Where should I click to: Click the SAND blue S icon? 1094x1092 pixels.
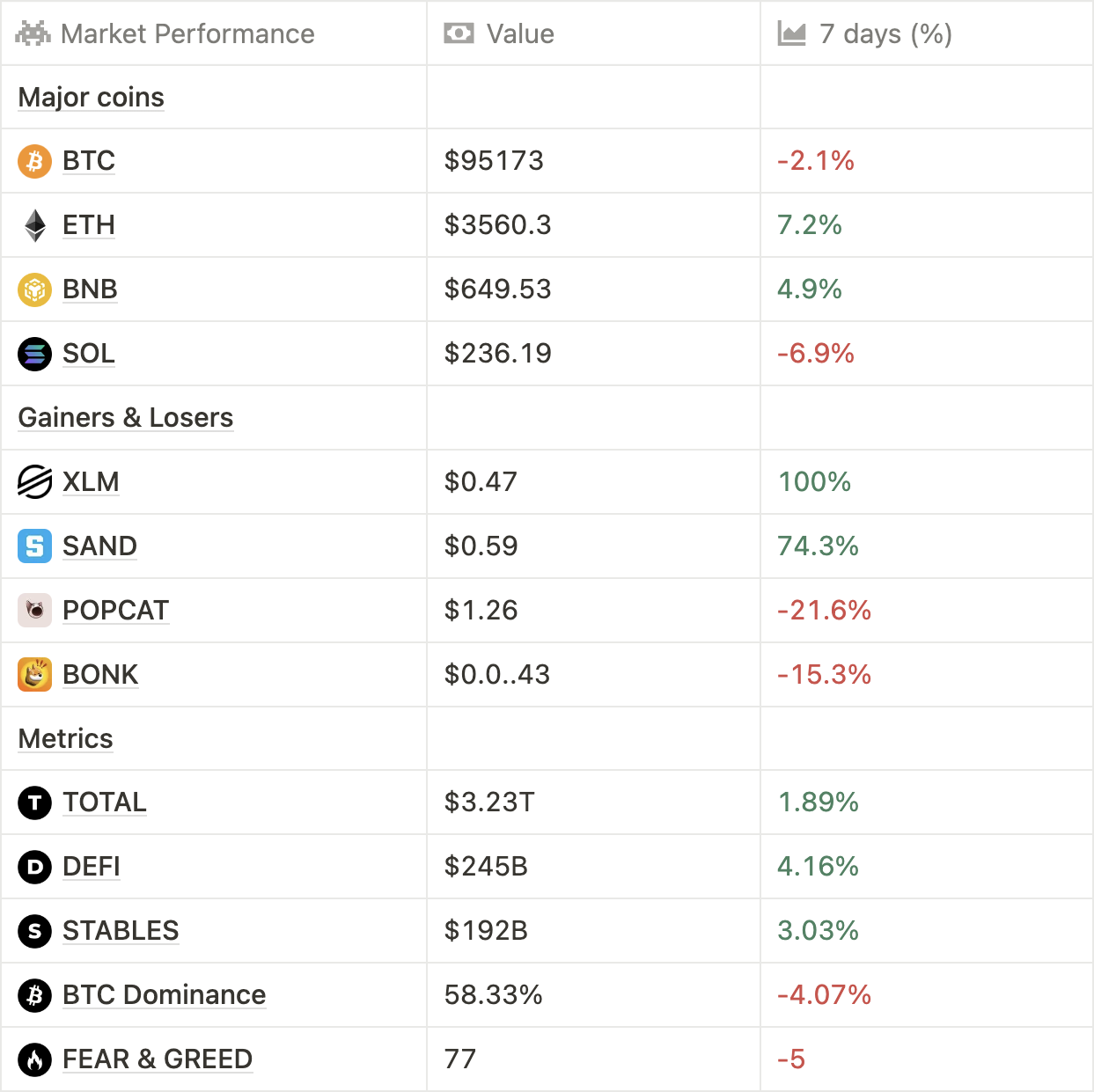(x=34, y=546)
